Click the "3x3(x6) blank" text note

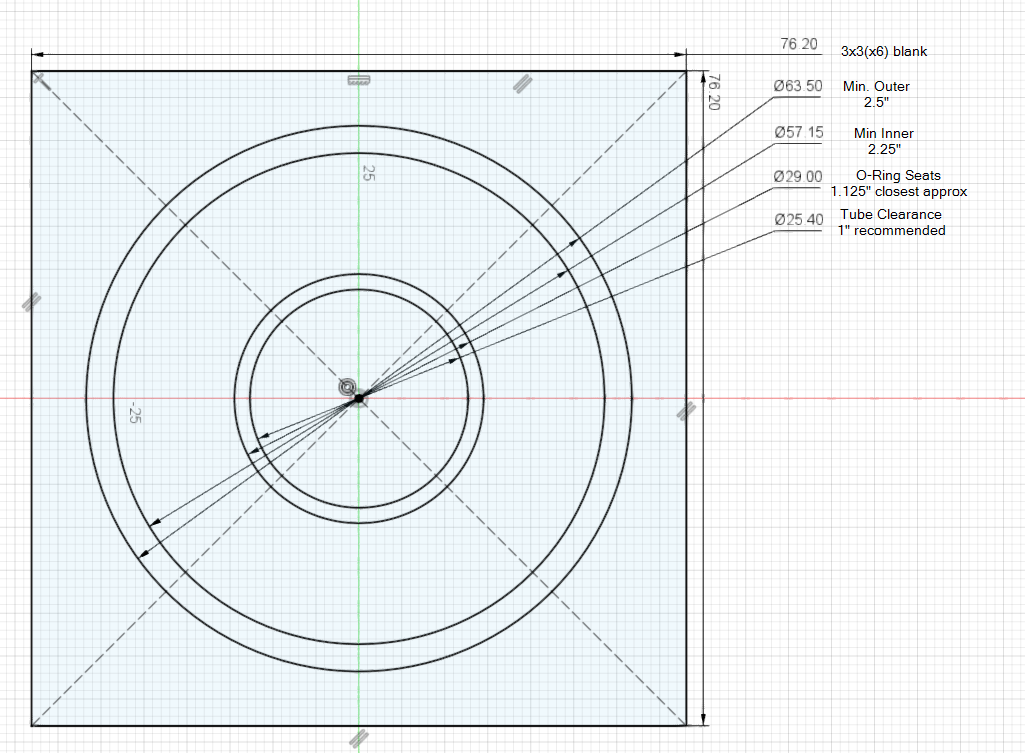886,51
